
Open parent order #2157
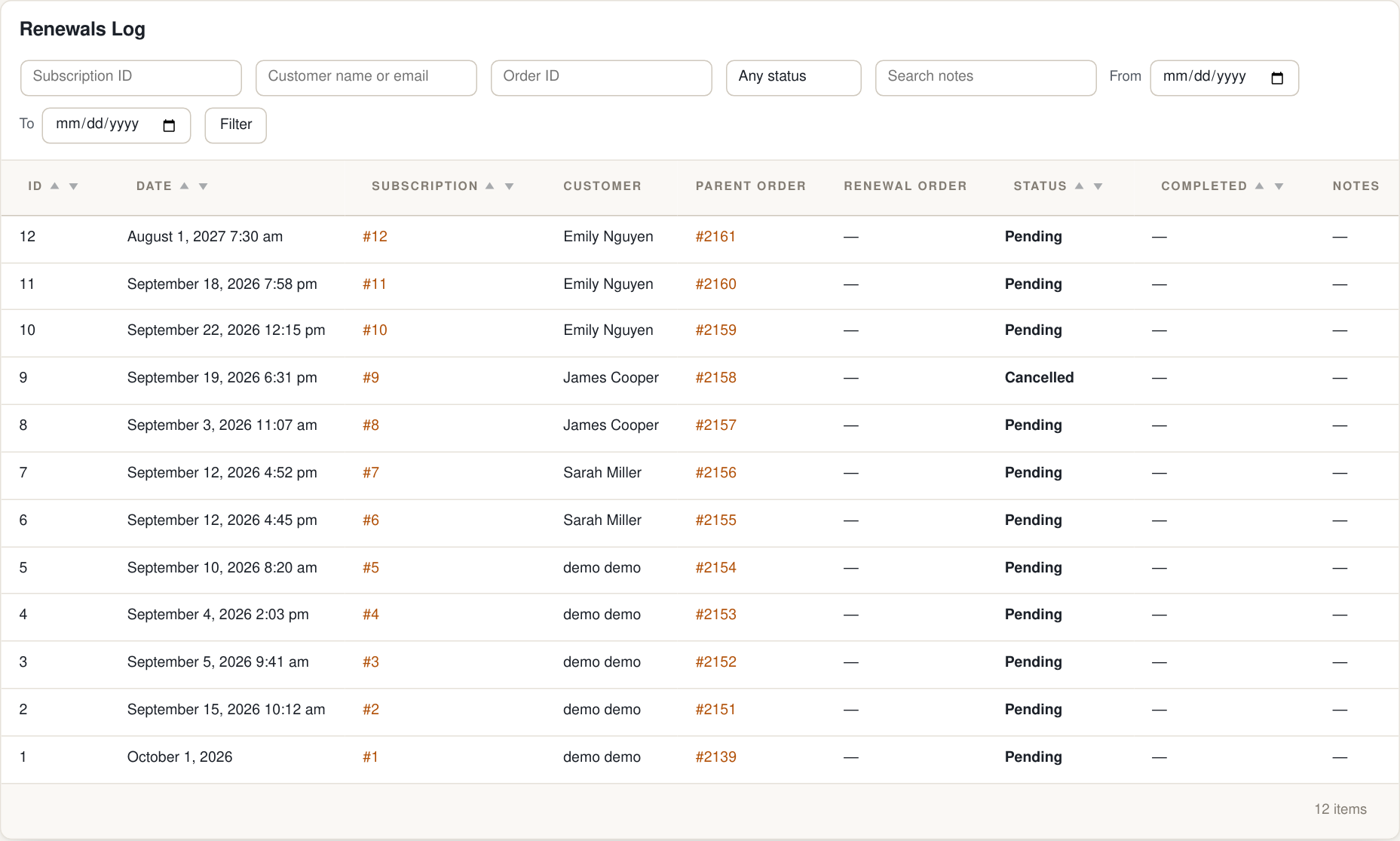pos(715,425)
